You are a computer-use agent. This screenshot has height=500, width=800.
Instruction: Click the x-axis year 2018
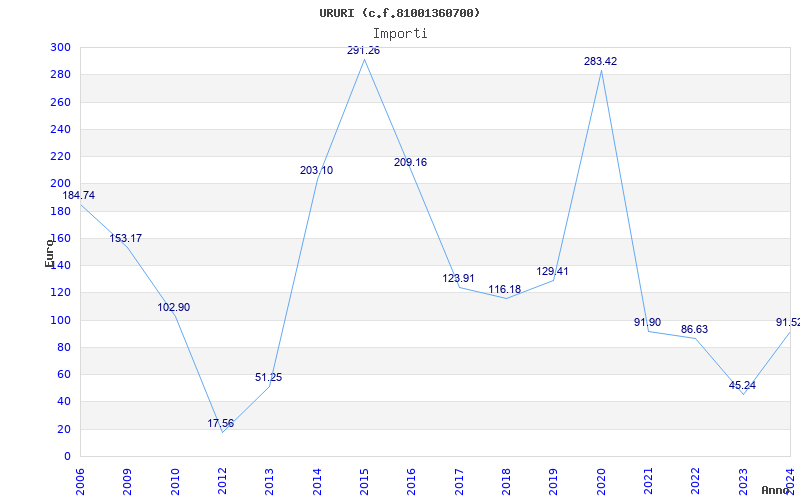pos(506,482)
